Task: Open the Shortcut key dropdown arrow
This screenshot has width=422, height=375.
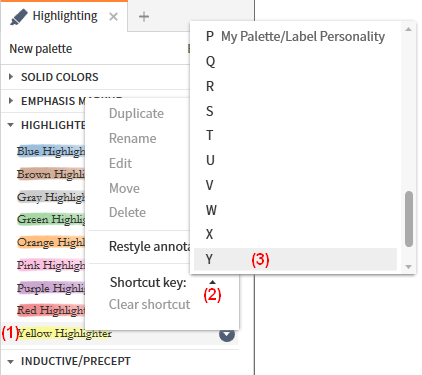Action: point(212,282)
